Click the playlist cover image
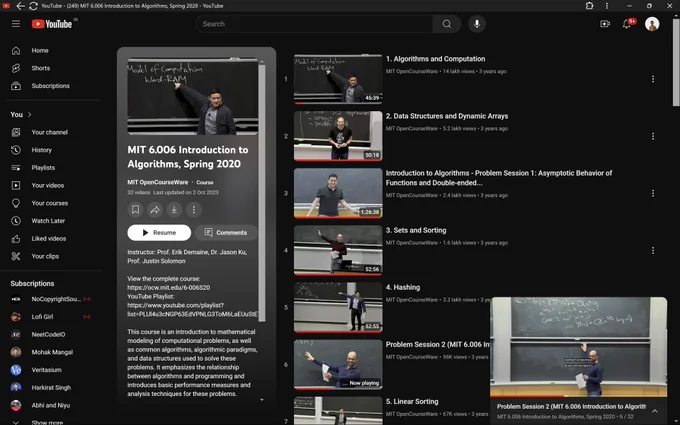Image resolution: width=680 pixels, height=425 pixels. [x=193, y=97]
